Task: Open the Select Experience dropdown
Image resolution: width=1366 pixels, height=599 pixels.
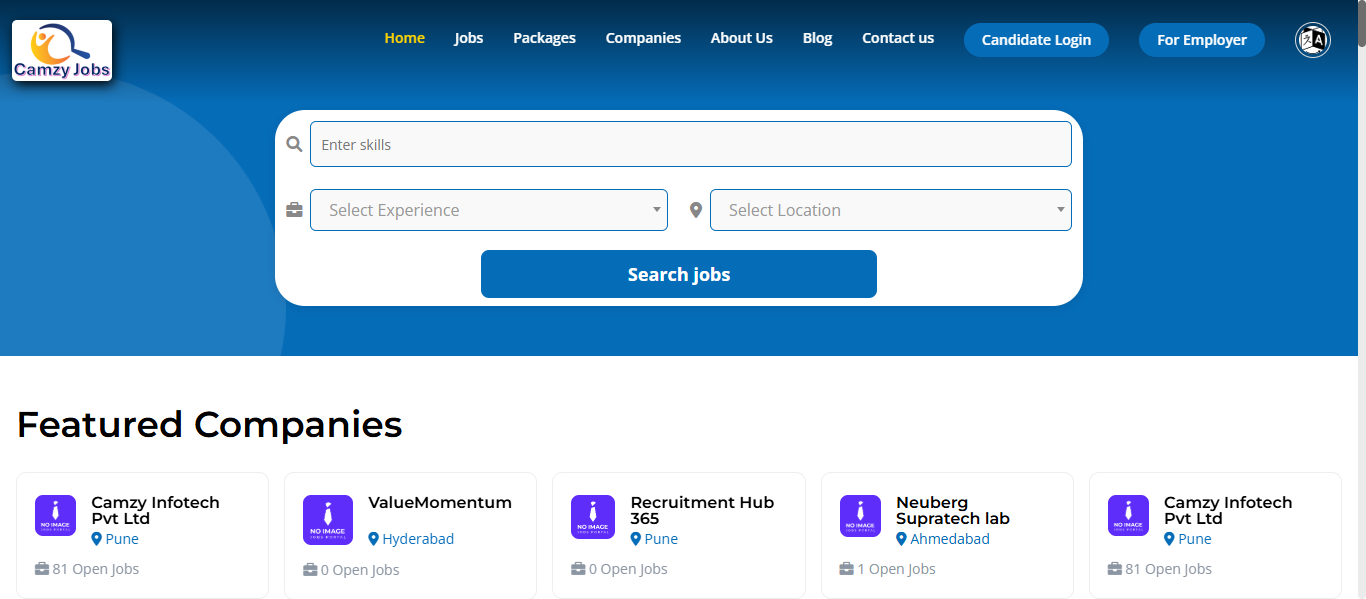Action: click(x=489, y=210)
